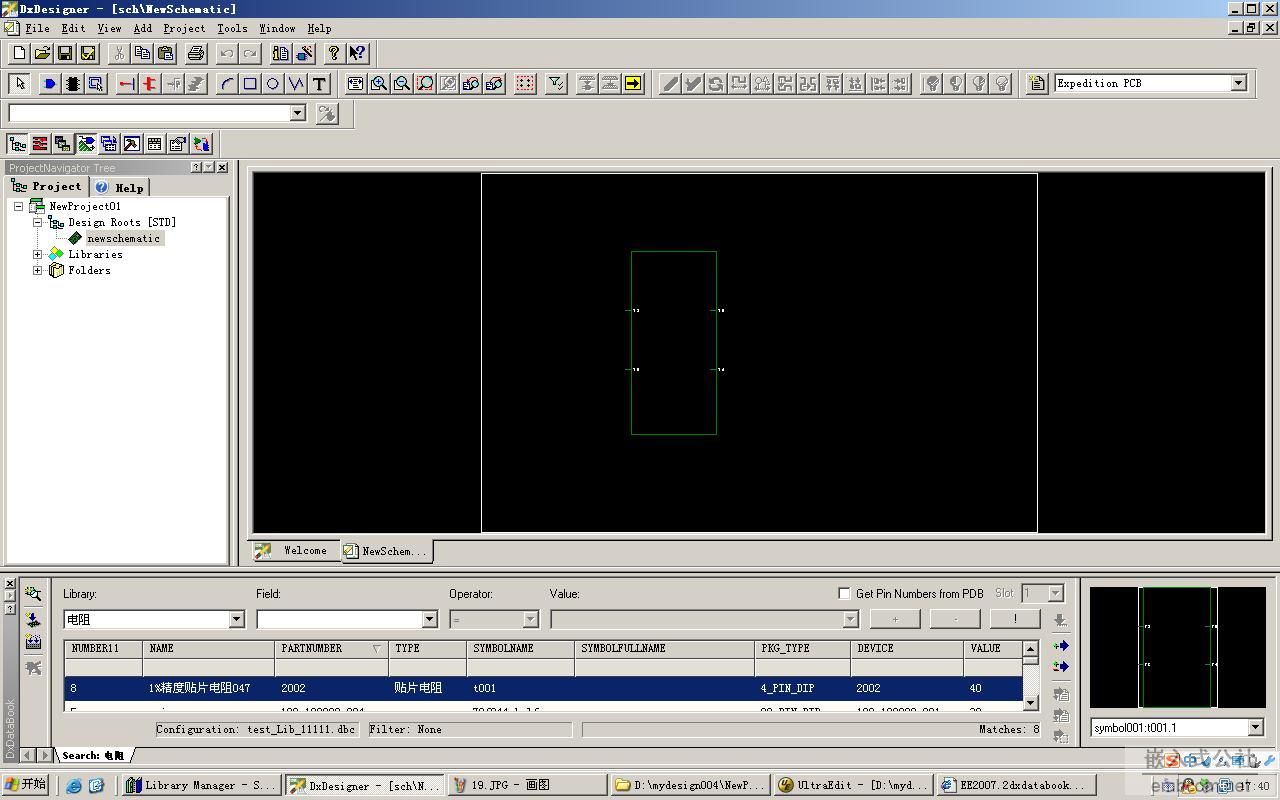Select the Text tool T icon
This screenshot has width=1280, height=800.
(x=319, y=83)
